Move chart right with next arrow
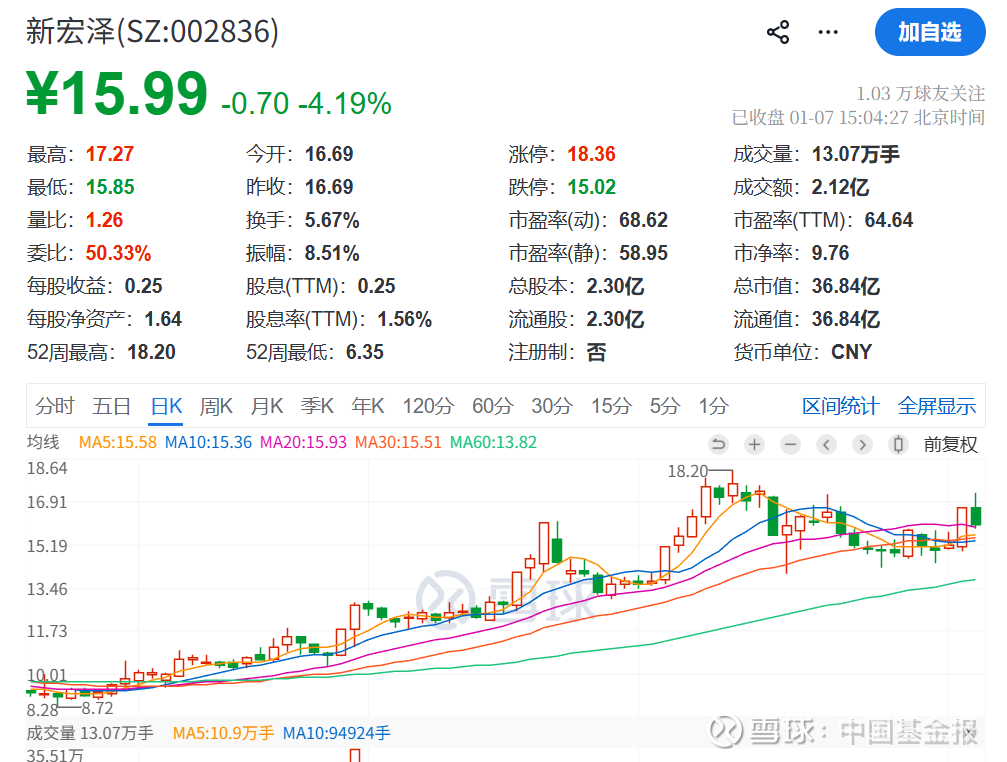The width and height of the screenshot is (1007, 762). [x=863, y=444]
